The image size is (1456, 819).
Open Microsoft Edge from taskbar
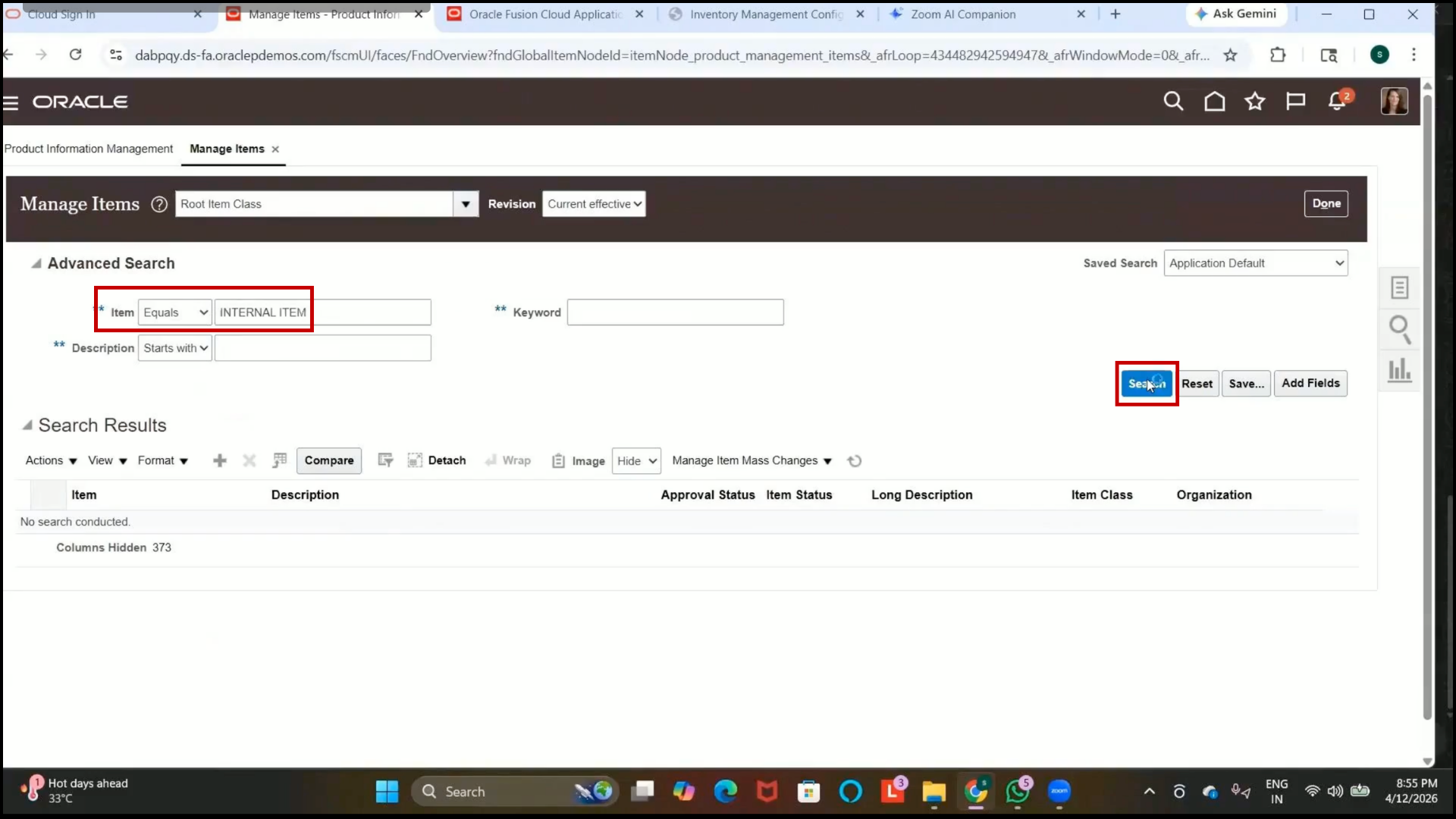tap(726, 792)
